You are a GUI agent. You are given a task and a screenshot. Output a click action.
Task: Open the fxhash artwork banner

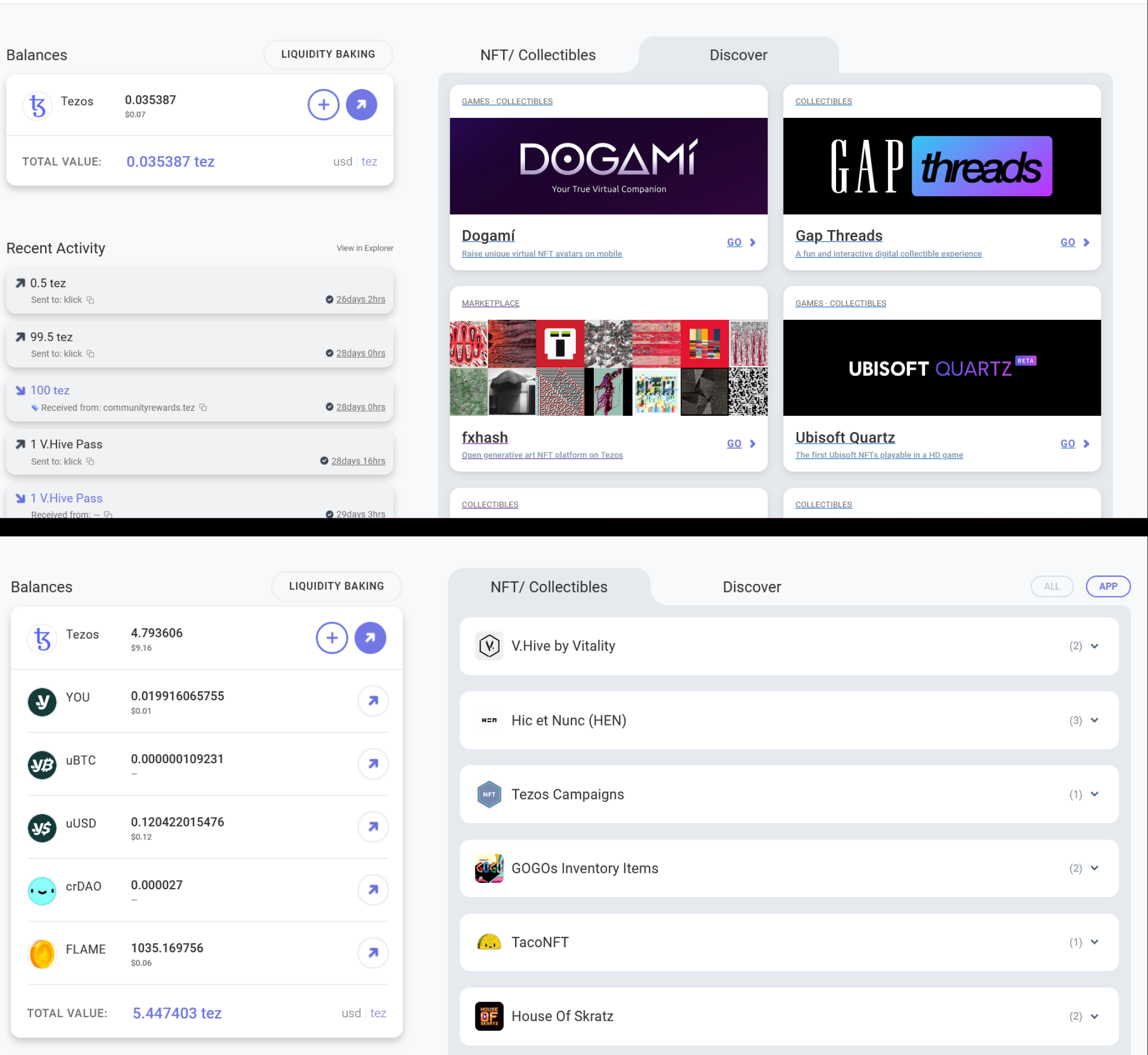[x=609, y=368]
